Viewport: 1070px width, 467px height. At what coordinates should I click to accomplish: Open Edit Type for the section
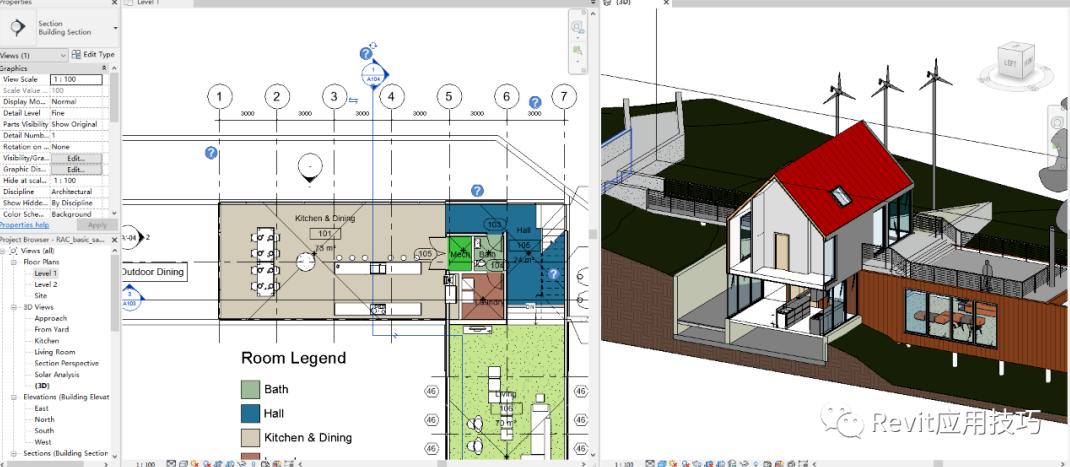tap(94, 55)
